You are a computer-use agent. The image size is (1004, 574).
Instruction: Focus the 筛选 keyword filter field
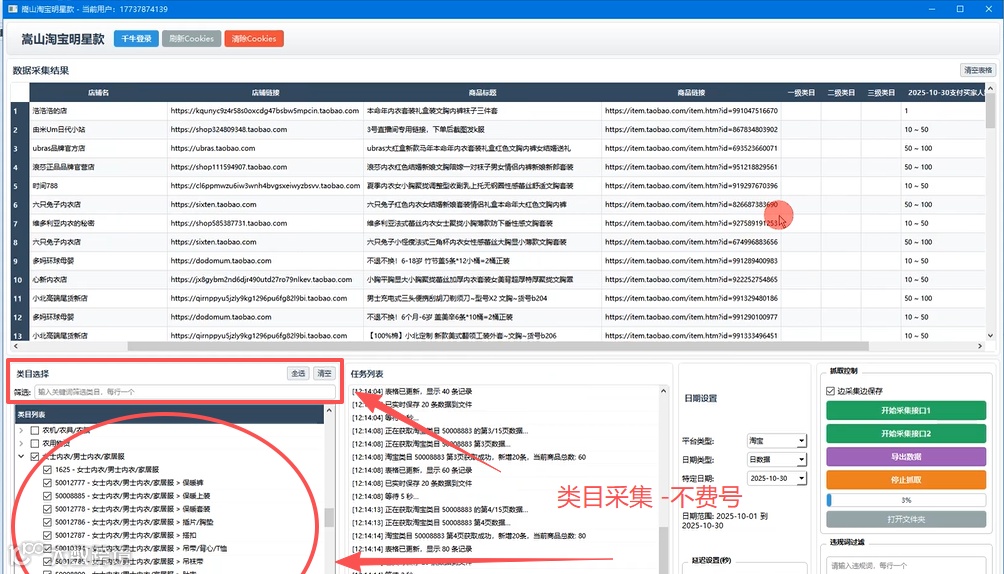(x=184, y=391)
